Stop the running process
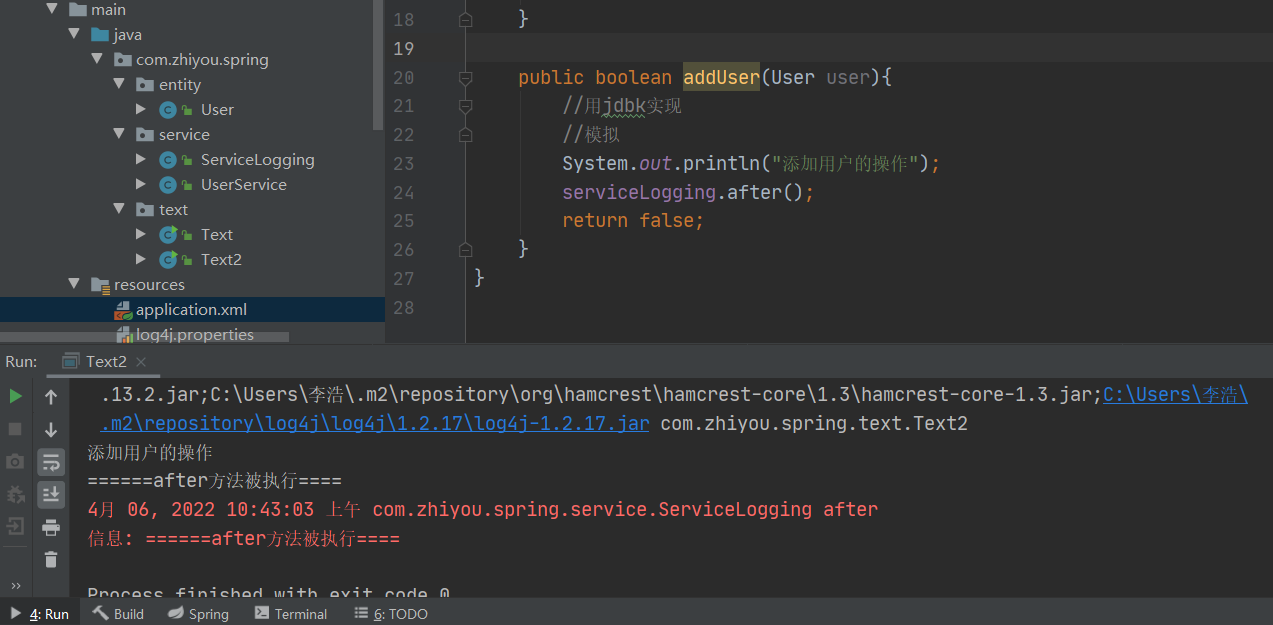This screenshot has width=1273, height=625. click(15, 429)
